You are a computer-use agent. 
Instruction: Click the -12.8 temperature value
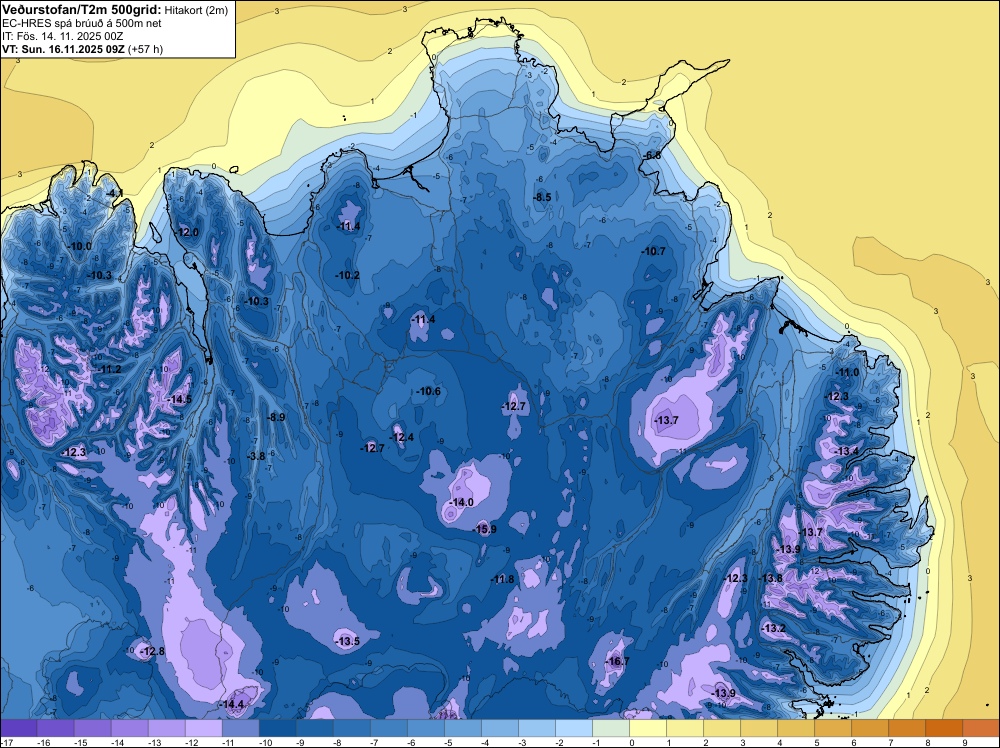coord(152,651)
